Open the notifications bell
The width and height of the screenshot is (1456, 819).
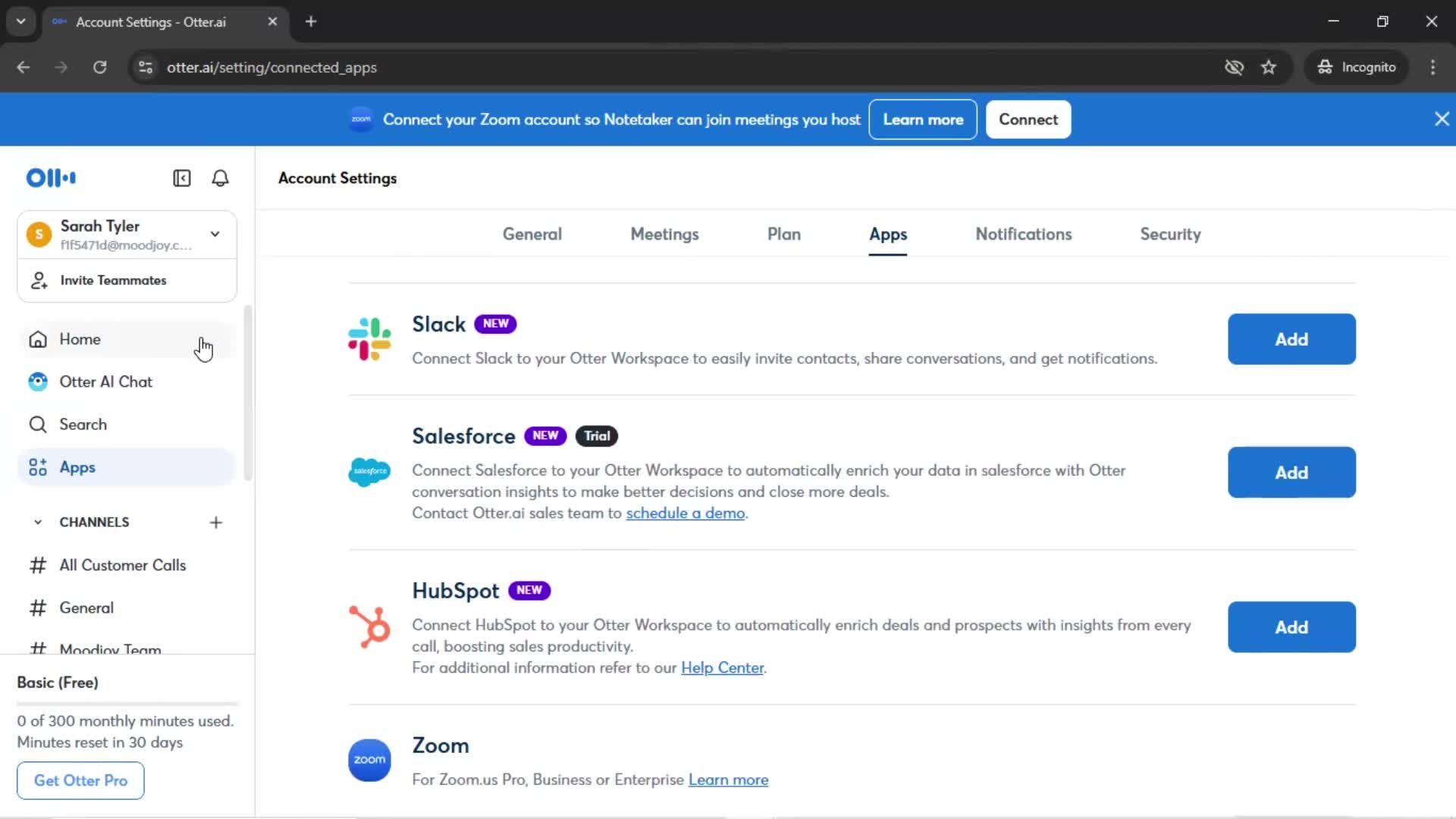tap(220, 178)
